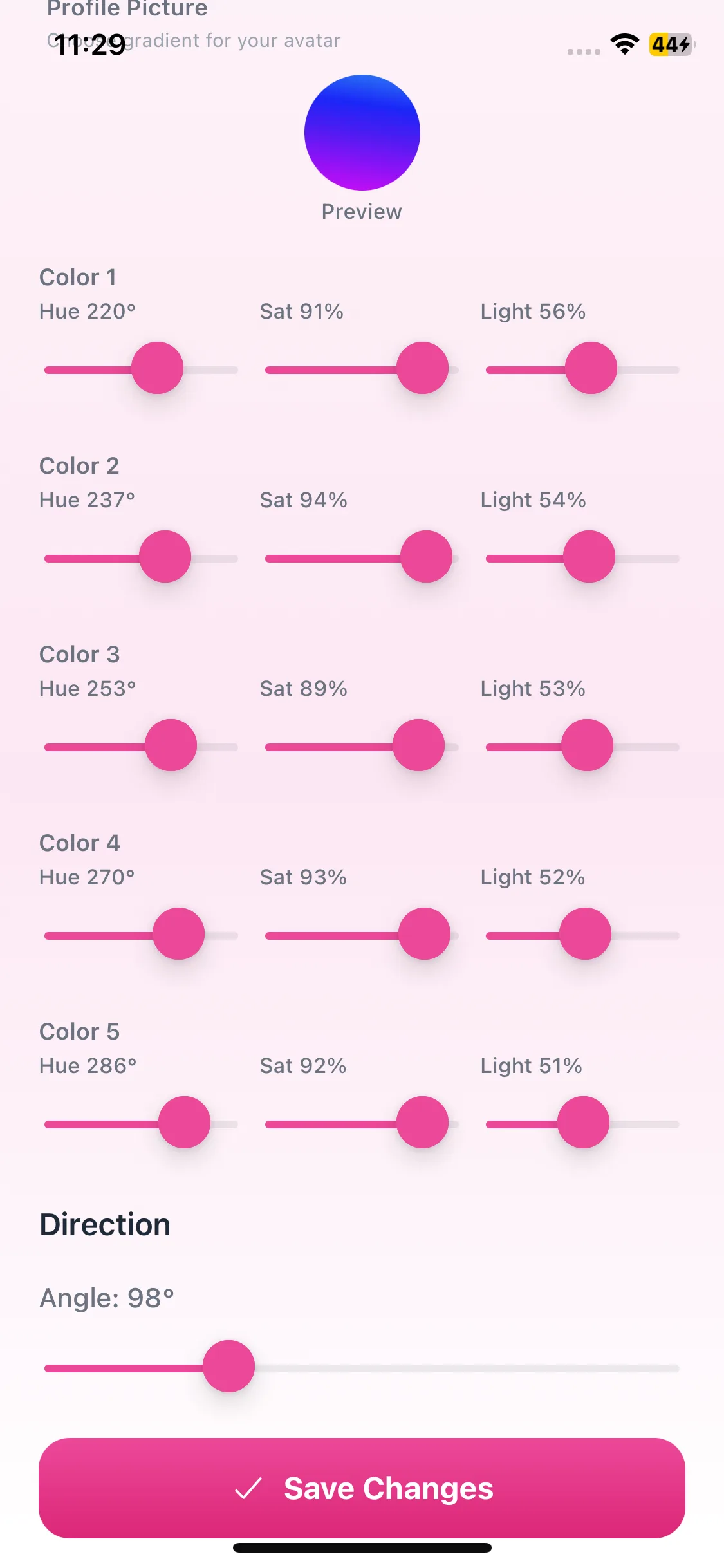This screenshot has width=724, height=1568.
Task: Click the Save Changes button
Action: [x=362, y=1488]
